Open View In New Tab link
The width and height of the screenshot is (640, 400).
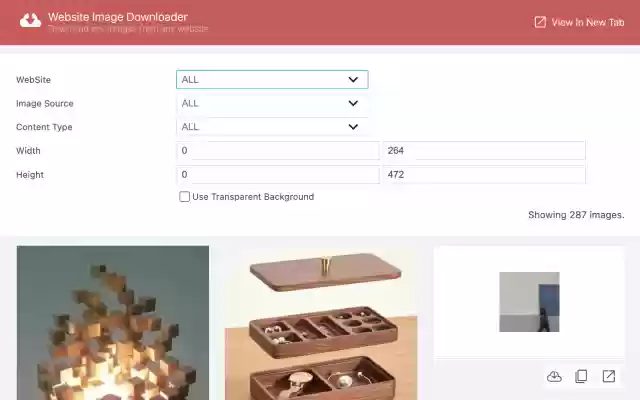(579, 22)
